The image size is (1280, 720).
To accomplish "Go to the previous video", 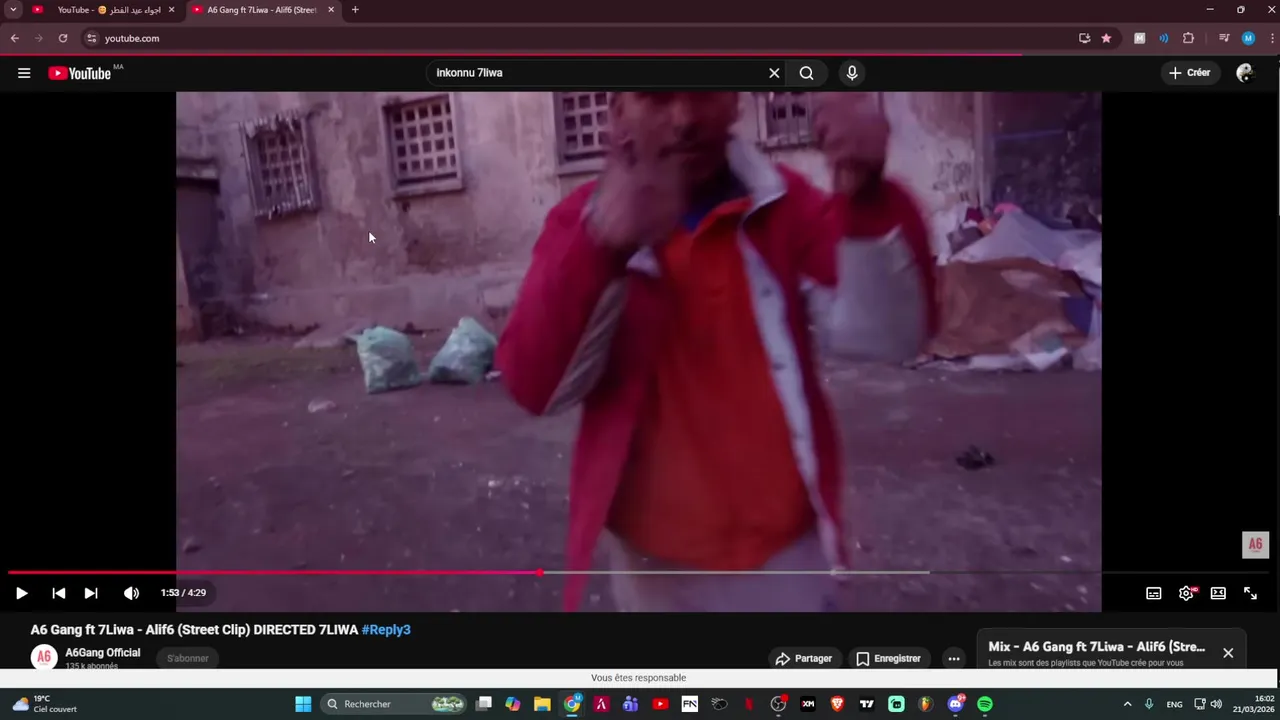I will point(58,593).
